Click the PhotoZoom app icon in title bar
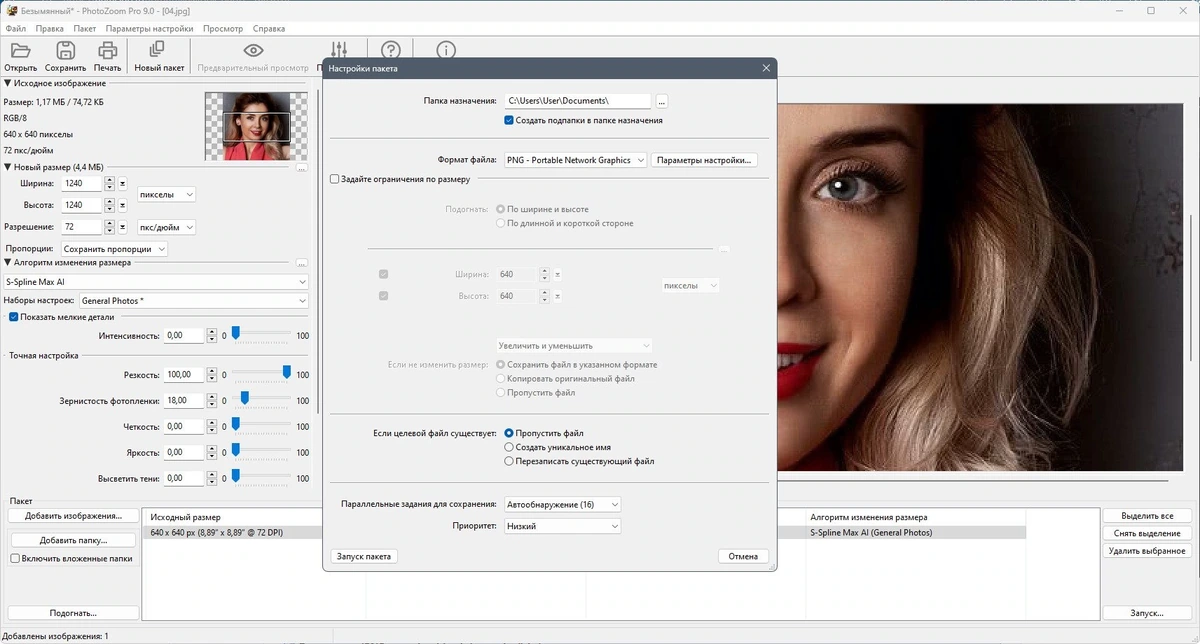This screenshot has height=644, width=1200. point(12,10)
